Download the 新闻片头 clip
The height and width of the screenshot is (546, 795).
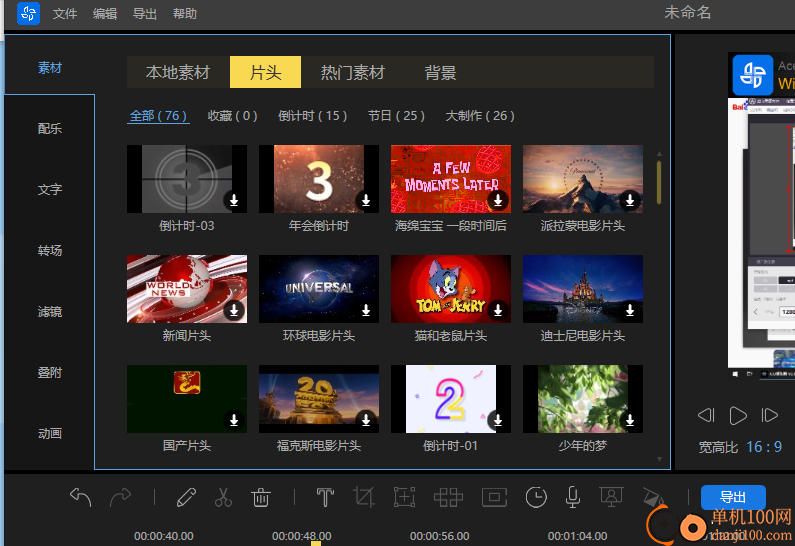[234, 310]
